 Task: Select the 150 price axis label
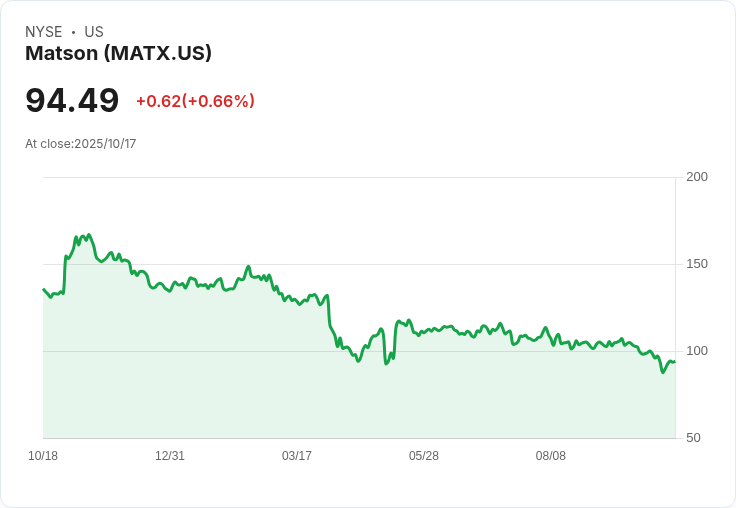click(x=697, y=264)
